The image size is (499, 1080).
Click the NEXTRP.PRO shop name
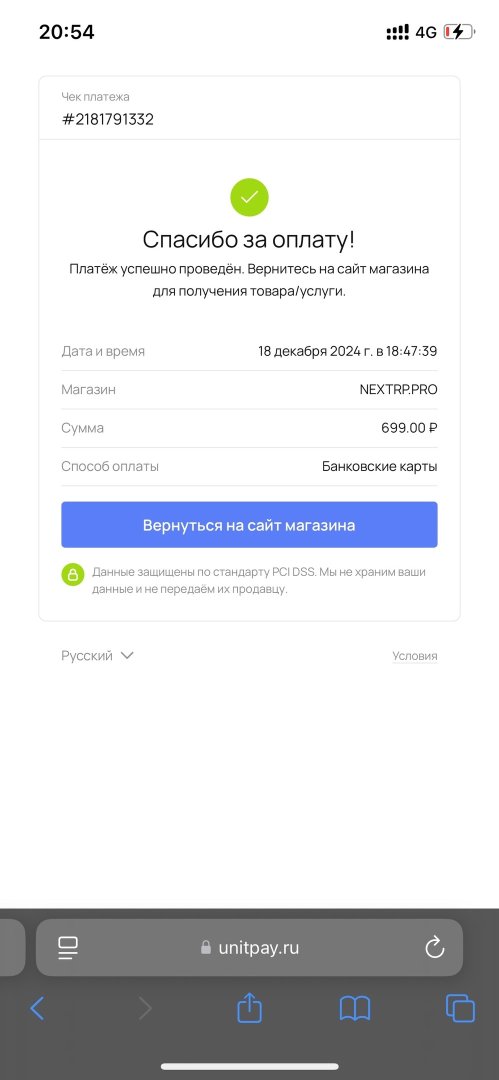(x=398, y=389)
